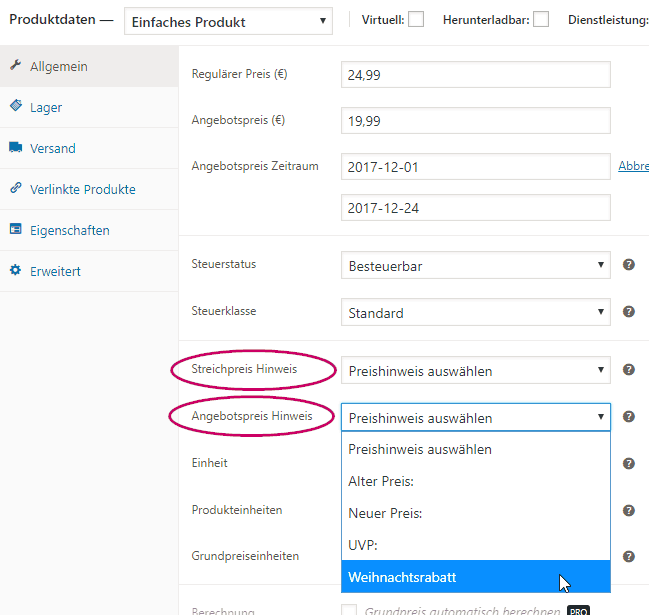Tick Grundpreis automatisch berechnen checkbox

349,610
